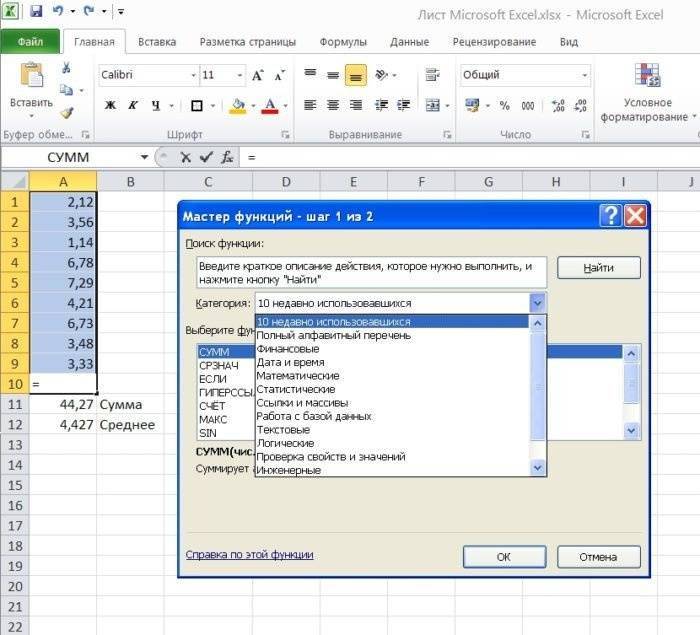Switch to the Формулы ribbon tab

(x=343, y=42)
